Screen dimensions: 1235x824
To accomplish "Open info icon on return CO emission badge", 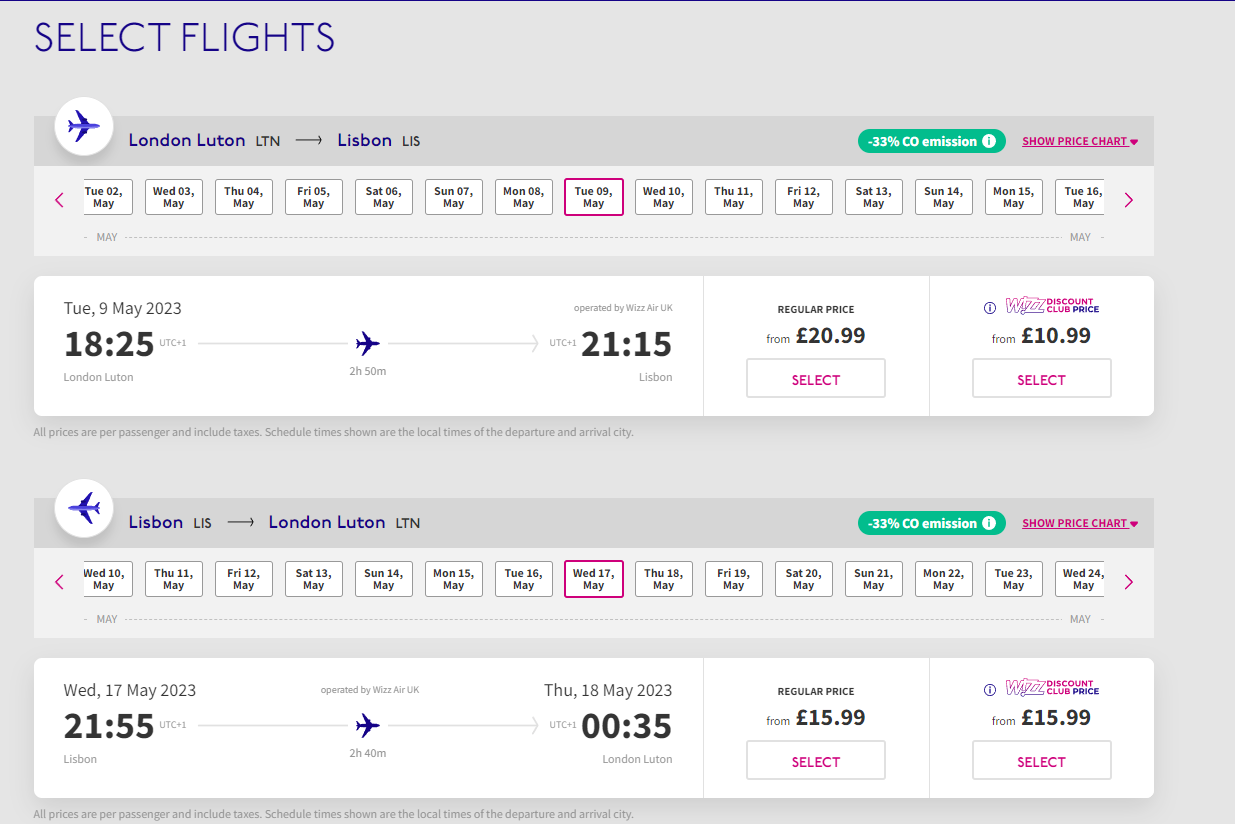I will [x=989, y=523].
